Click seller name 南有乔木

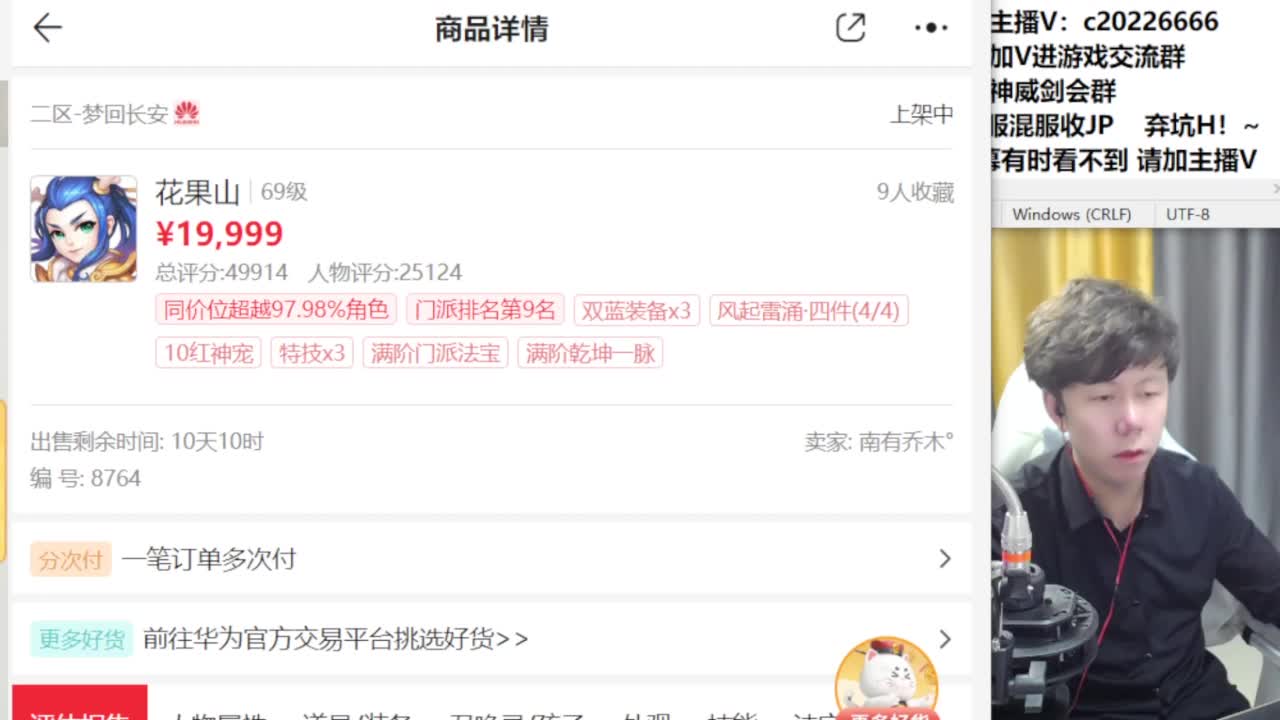(x=906, y=442)
